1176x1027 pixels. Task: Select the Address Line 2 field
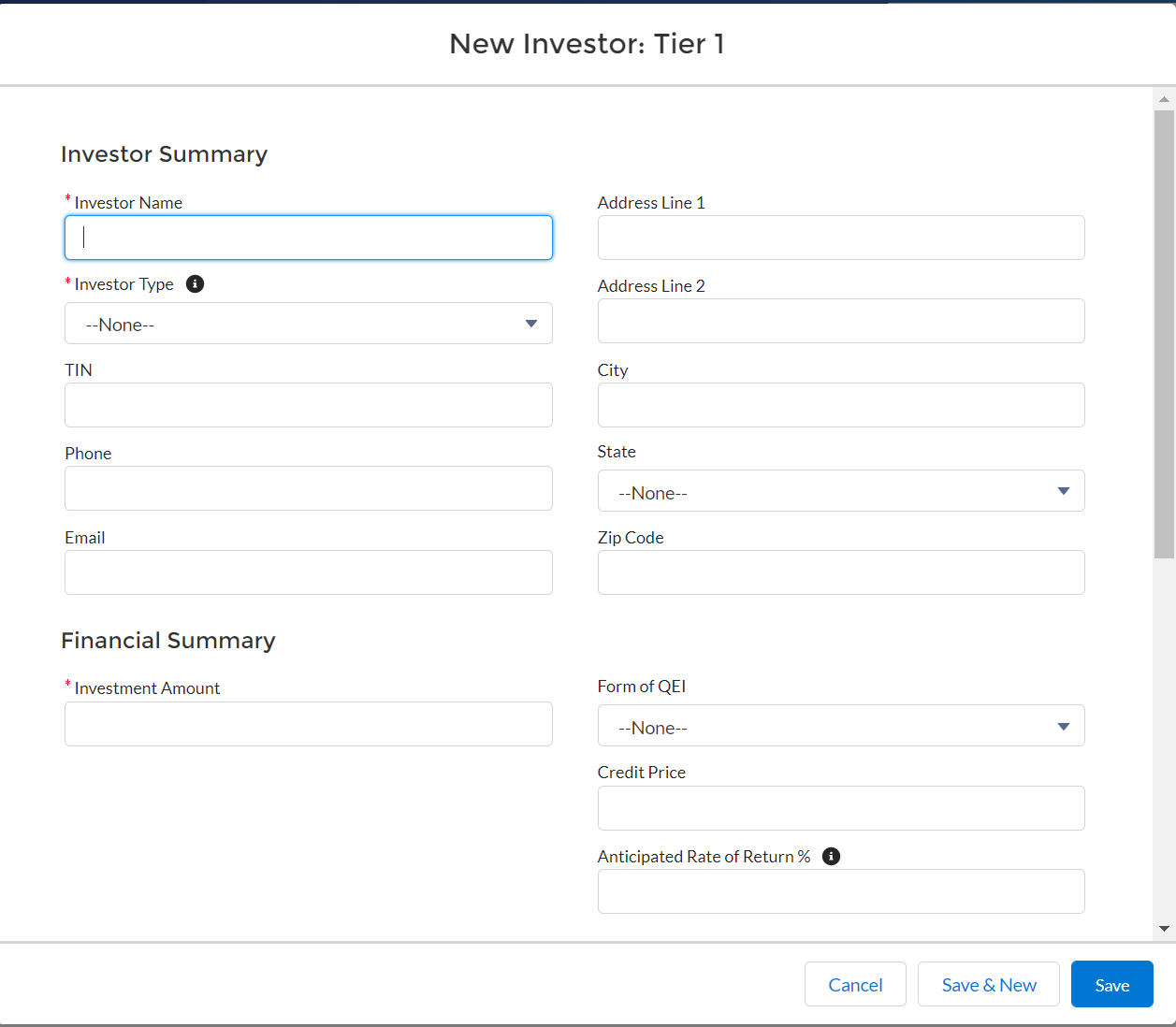coord(840,321)
